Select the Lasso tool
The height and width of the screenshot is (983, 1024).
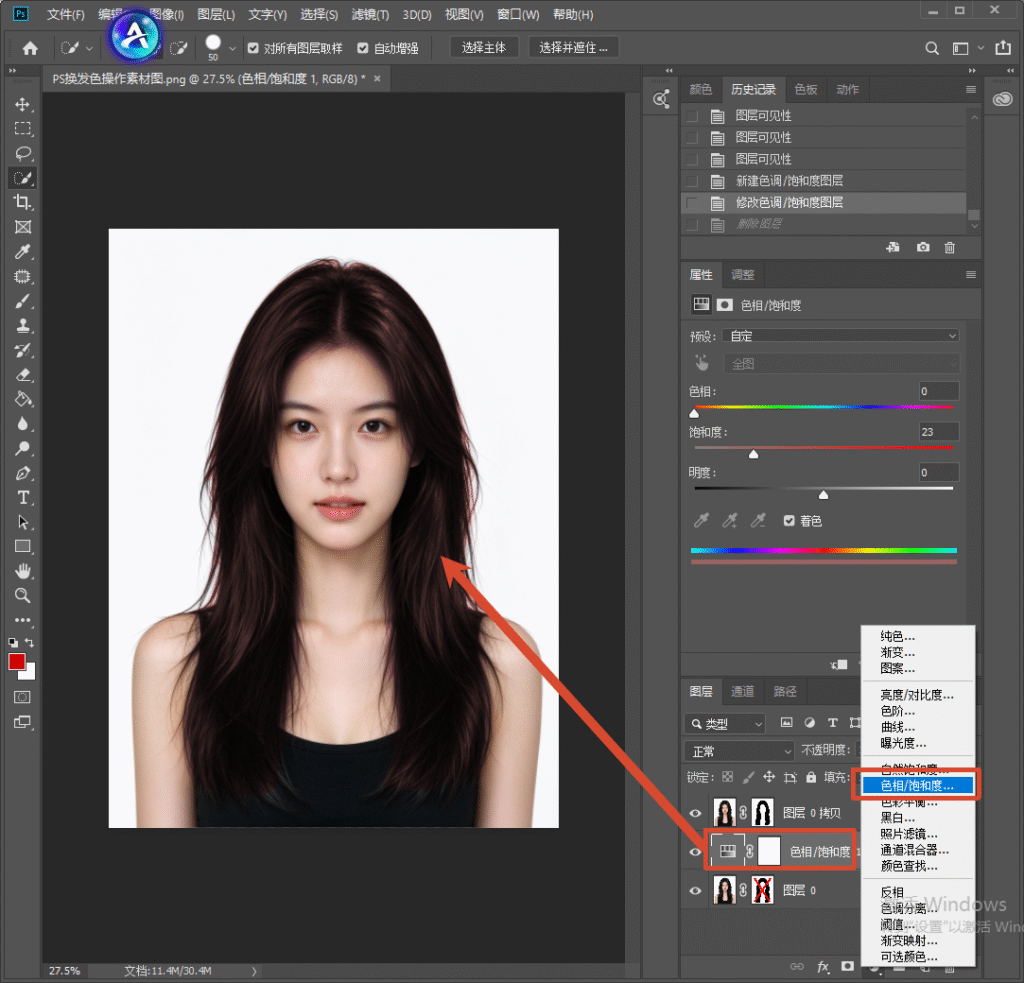(23, 153)
